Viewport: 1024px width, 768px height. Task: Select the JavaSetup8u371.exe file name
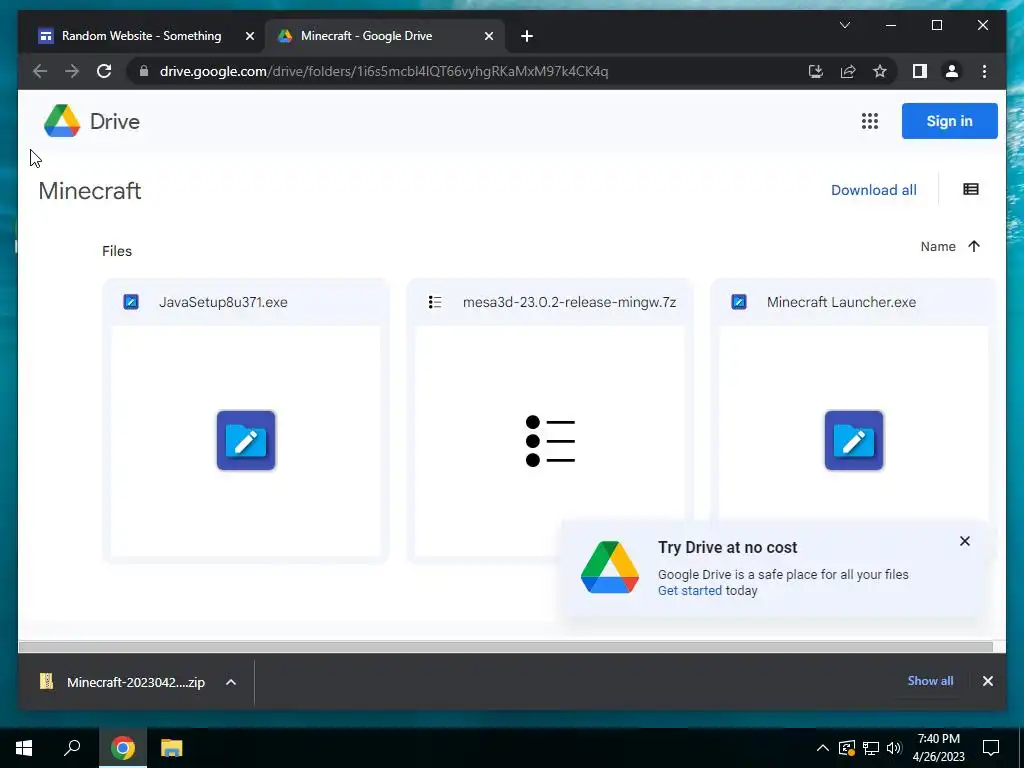point(223,302)
